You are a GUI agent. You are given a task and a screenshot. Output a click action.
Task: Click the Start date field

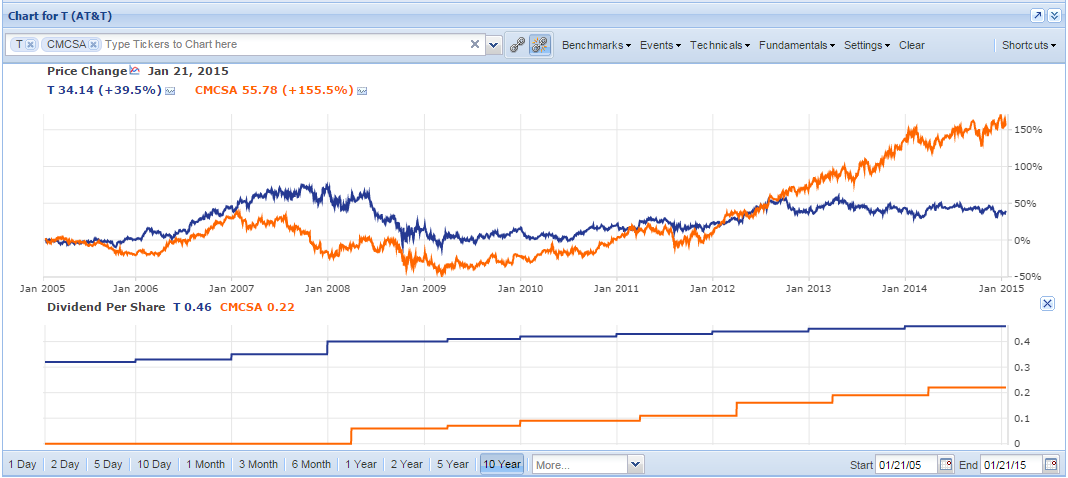pos(906,465)
